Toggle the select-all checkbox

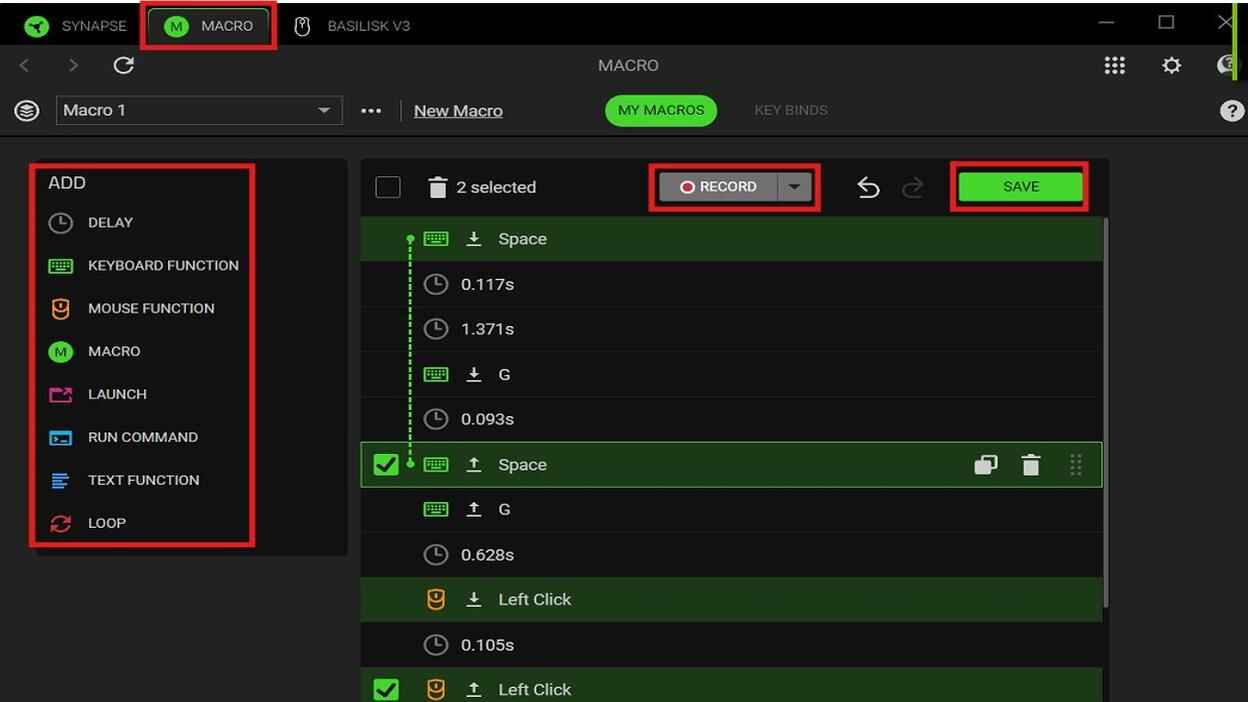pyautogui.click(x=388, y=187)
